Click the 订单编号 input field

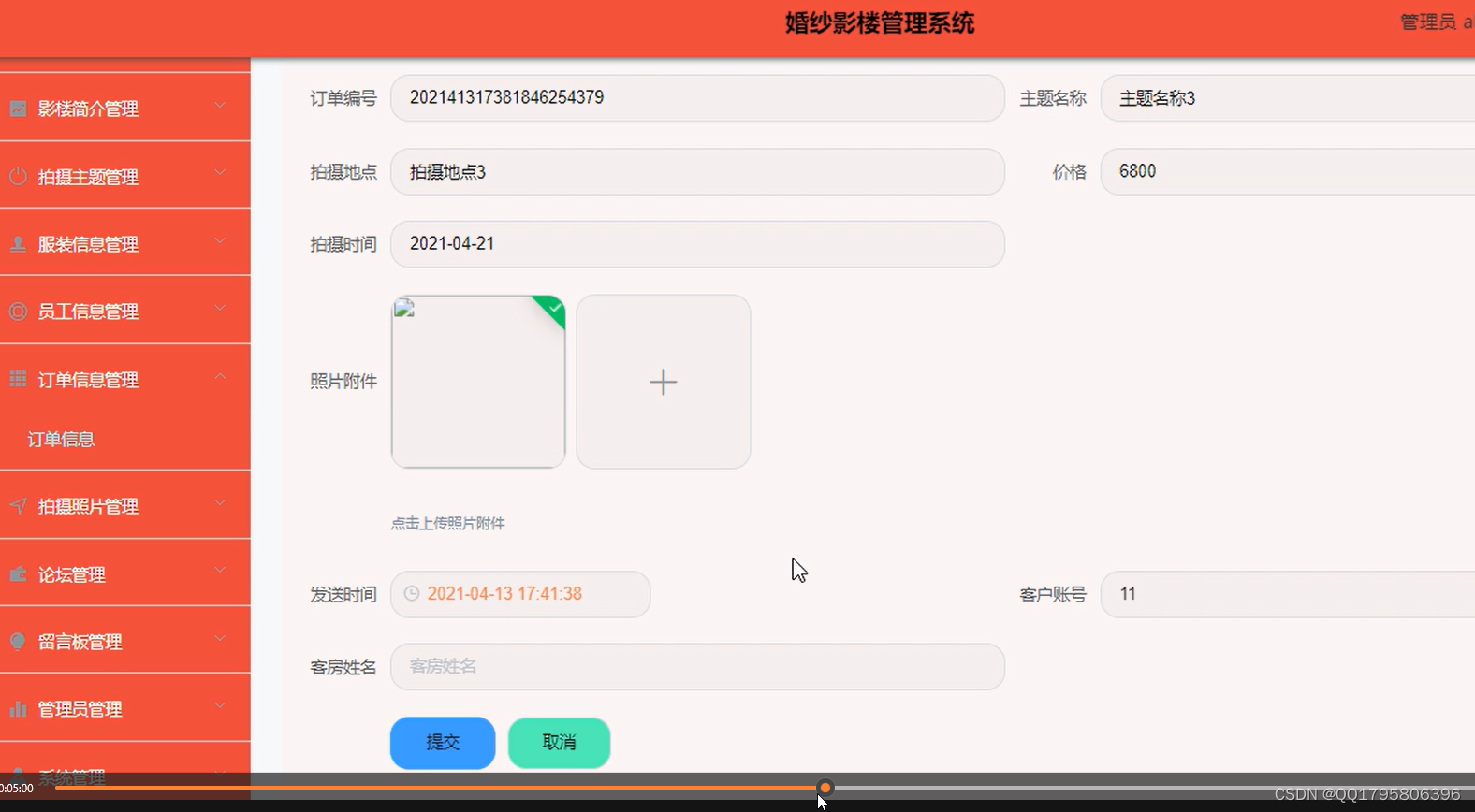point(697,98)
